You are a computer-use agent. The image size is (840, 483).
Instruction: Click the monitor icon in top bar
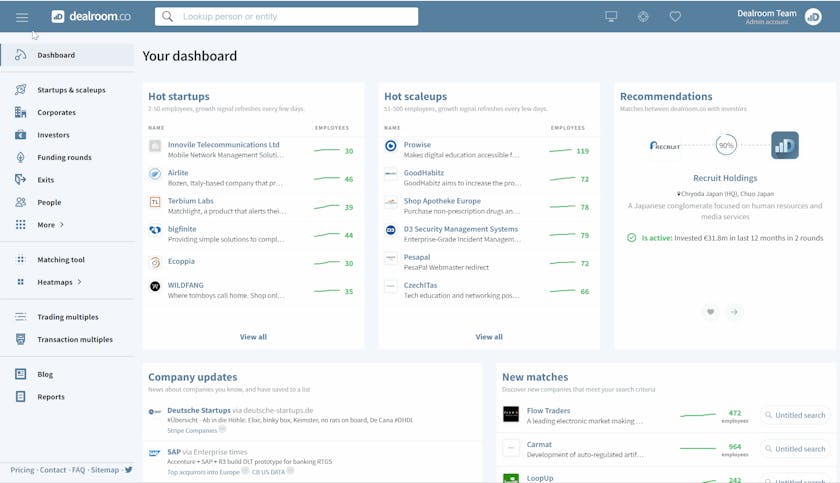coord(612,17)
